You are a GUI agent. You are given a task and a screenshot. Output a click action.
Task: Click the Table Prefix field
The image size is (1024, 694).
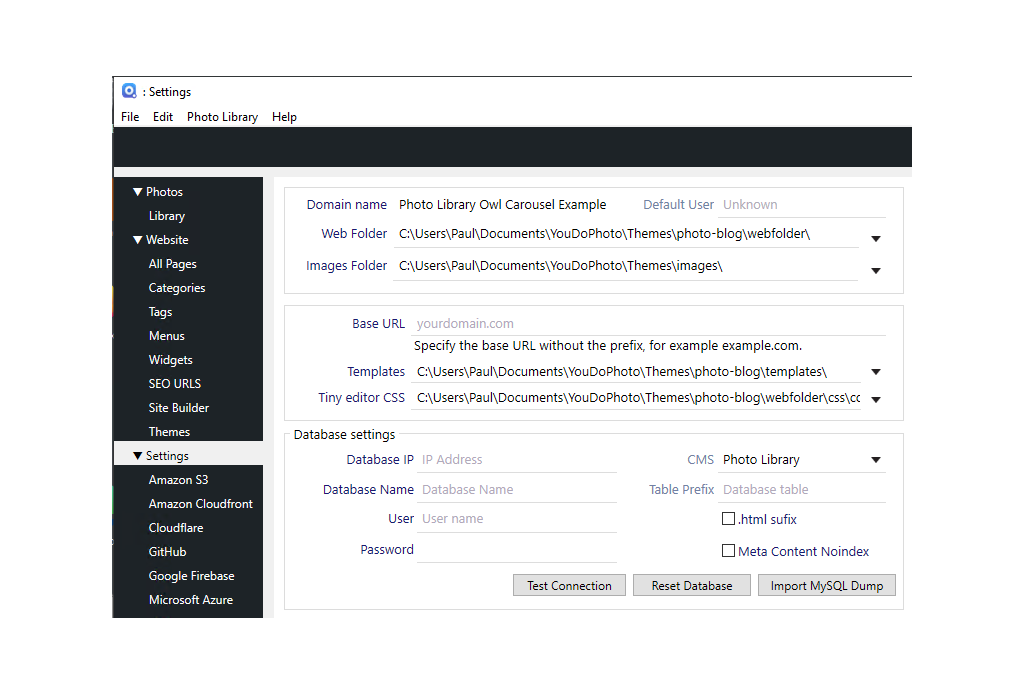click(802, 490)
